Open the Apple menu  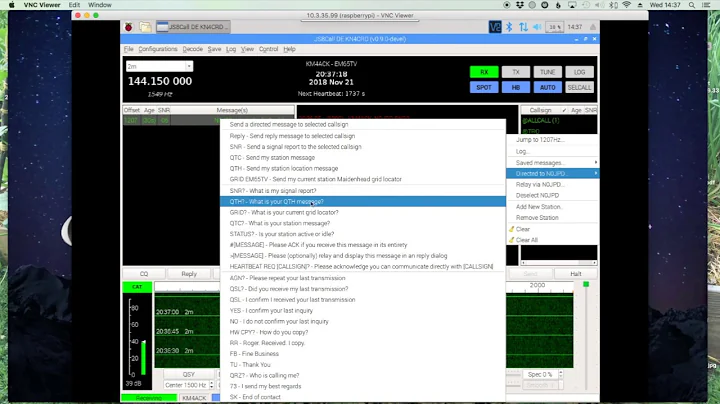pyautogui.click(x=12, y=5)
